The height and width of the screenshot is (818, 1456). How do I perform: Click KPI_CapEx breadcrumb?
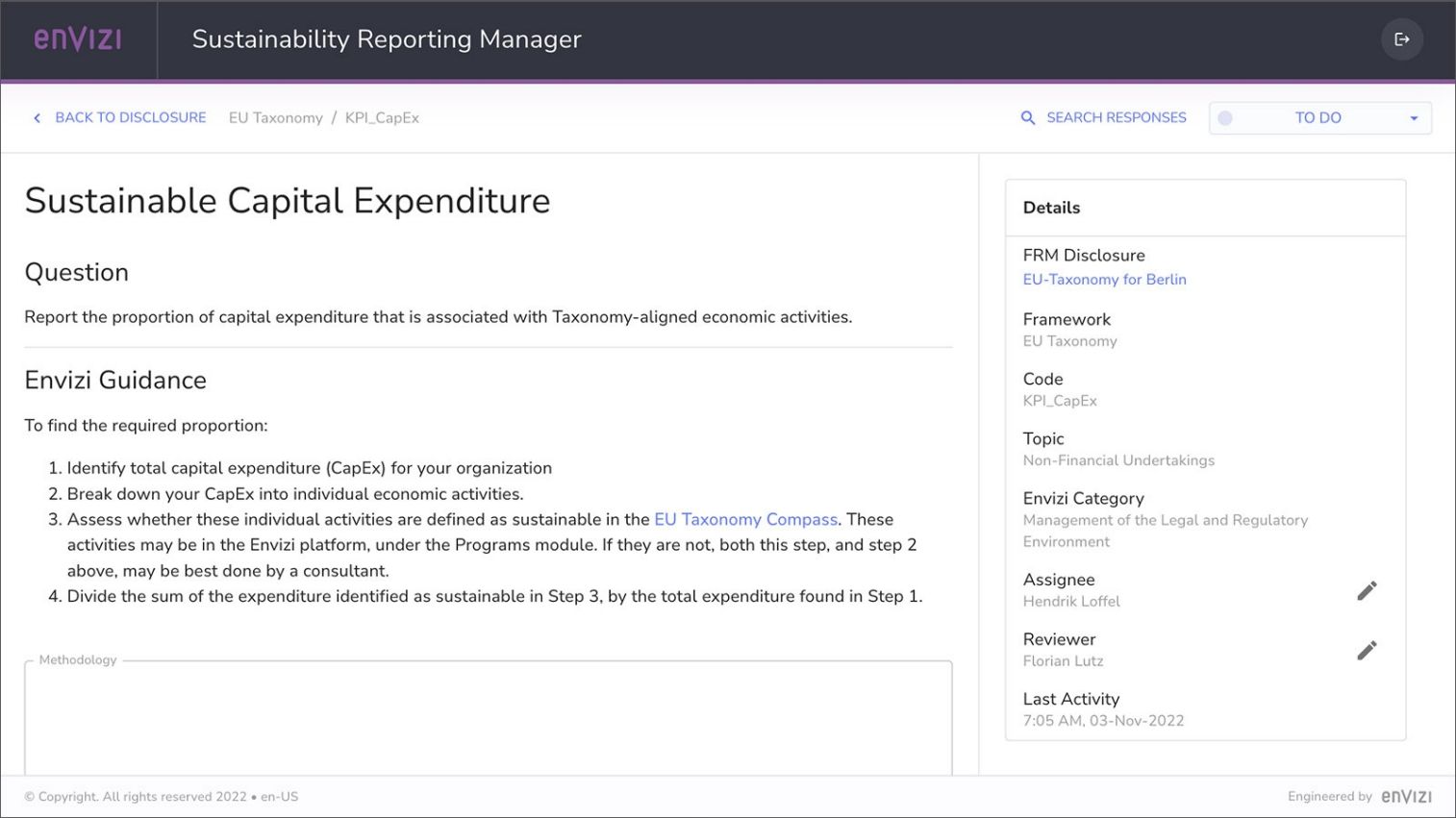pos(382,117)
